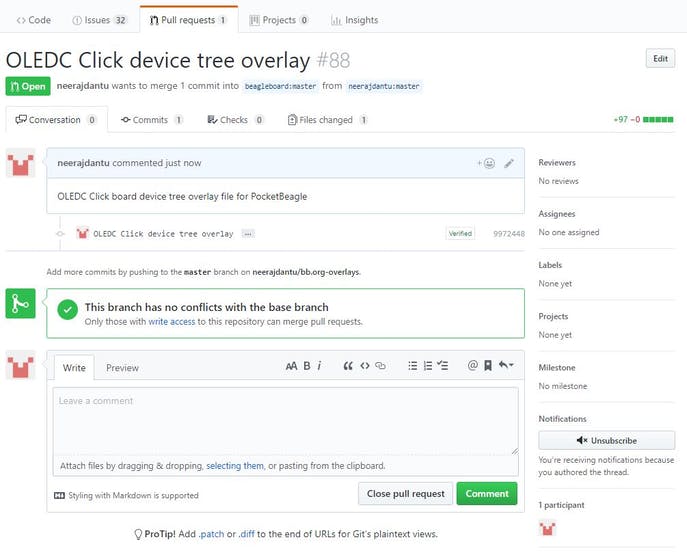Open the Issues tab
The image size is (687, 555).
[99, 20]
